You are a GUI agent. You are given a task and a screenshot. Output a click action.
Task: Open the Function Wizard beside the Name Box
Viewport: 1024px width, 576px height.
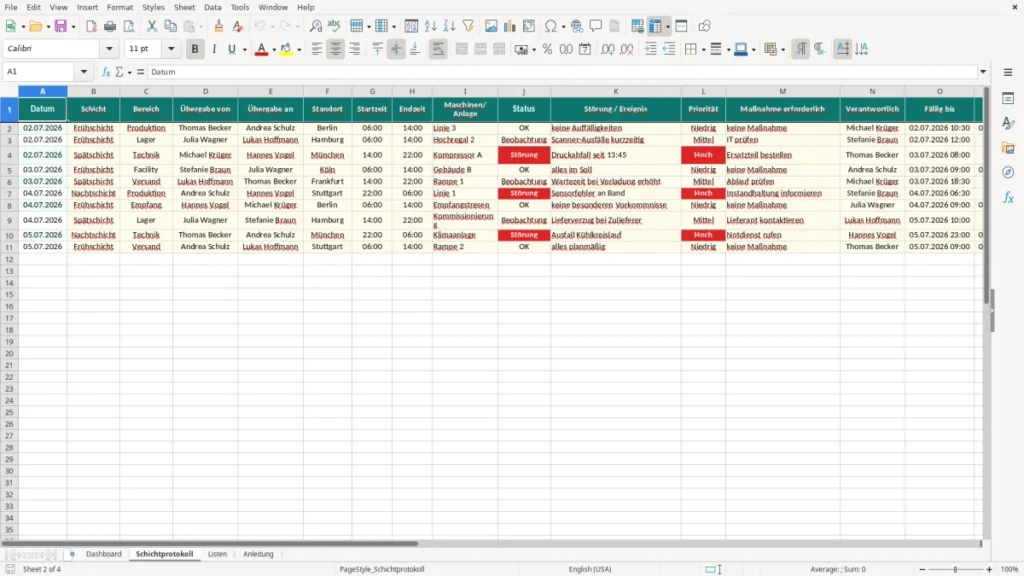click(106, 72)
